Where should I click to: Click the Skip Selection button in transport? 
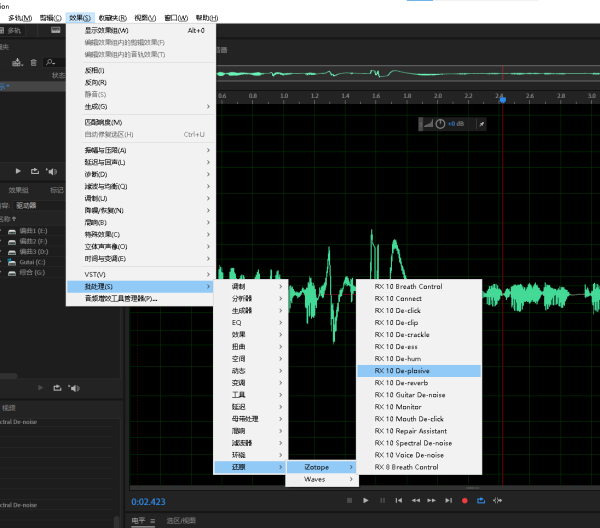pyautogui.click(x=497, y=500)
